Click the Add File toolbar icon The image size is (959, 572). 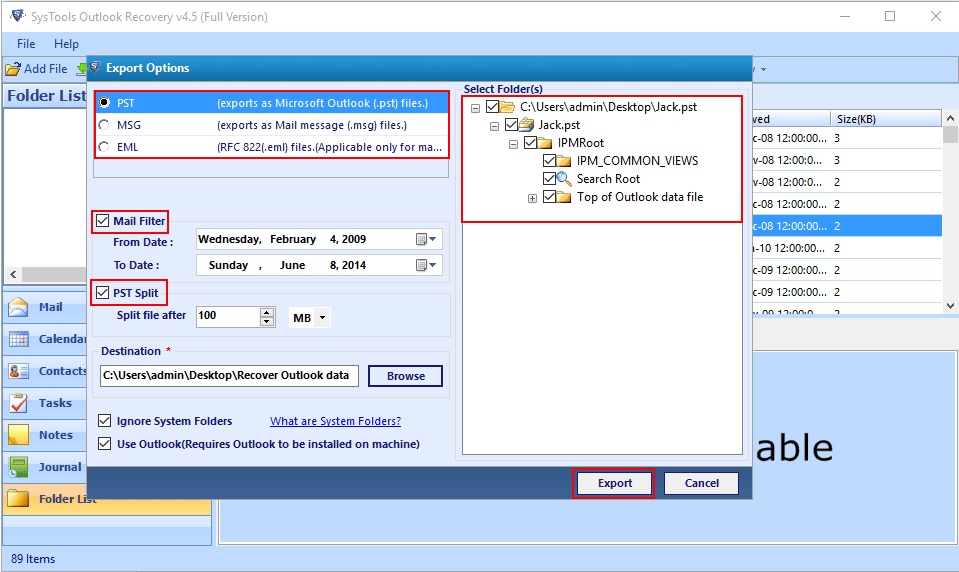pyautogui.click(x=13, y=69)
